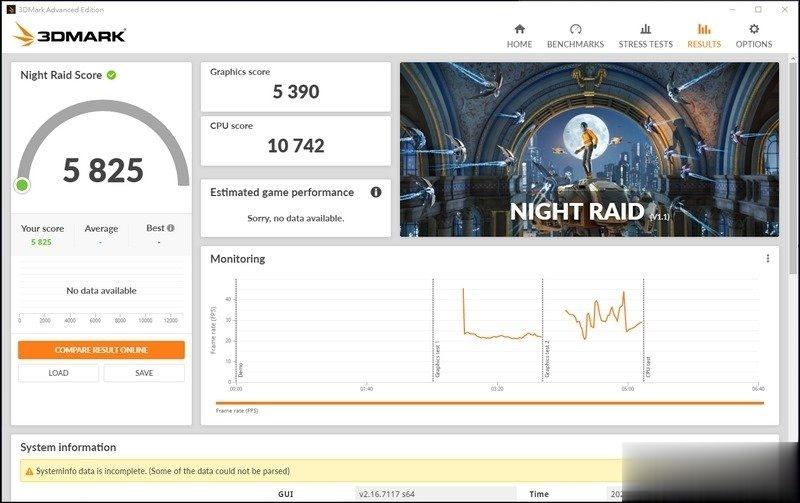The width and height of the screenshot is (800, 503).
Task: Click the green validation checkmark icon
Action: [112, 75]
